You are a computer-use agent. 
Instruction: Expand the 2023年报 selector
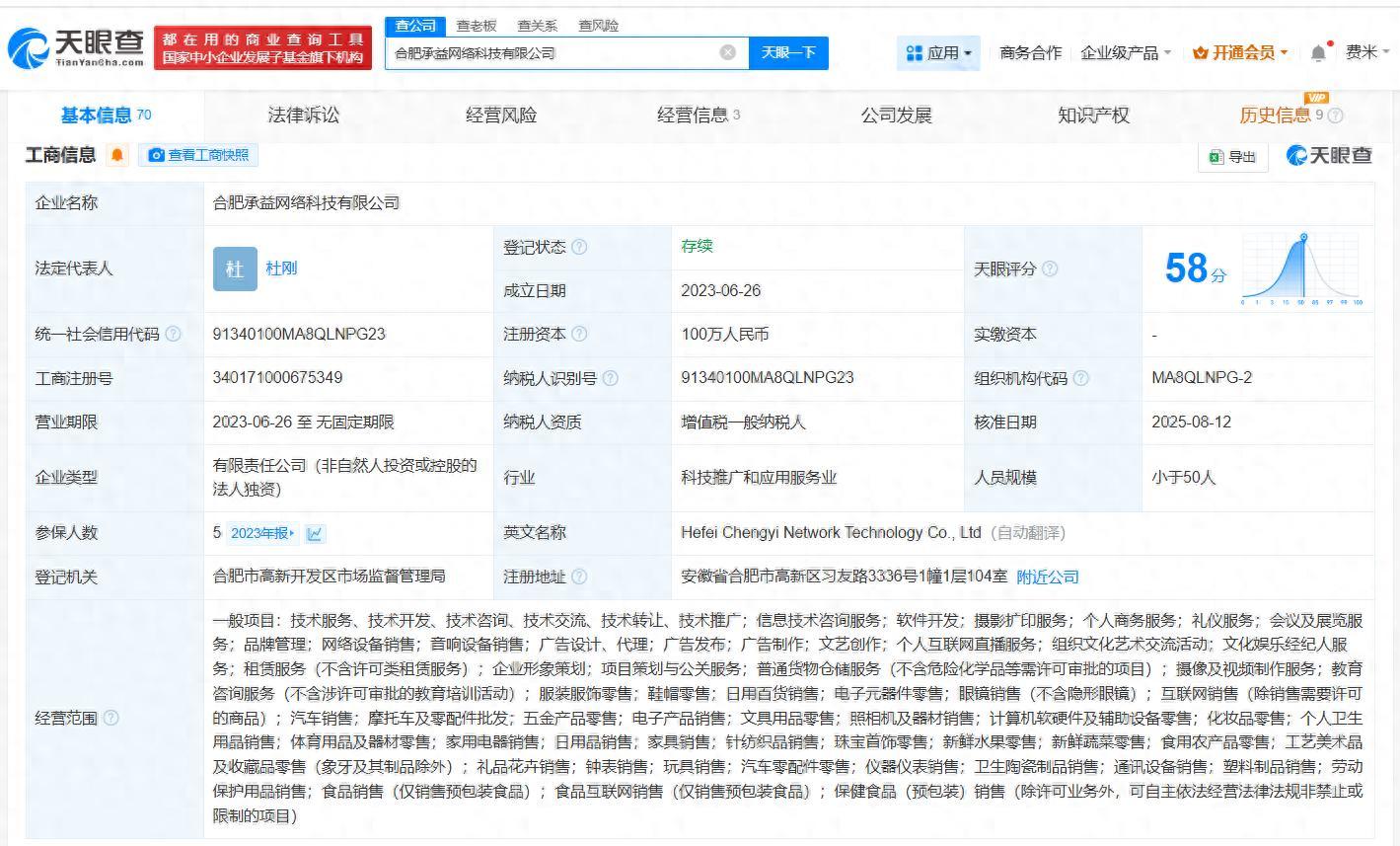tap(261, 533)
